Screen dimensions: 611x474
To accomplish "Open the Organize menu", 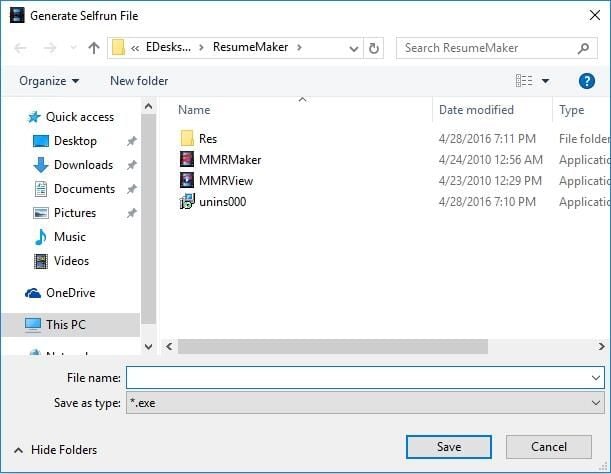I will pyautogui.click(x=49, y=81).
